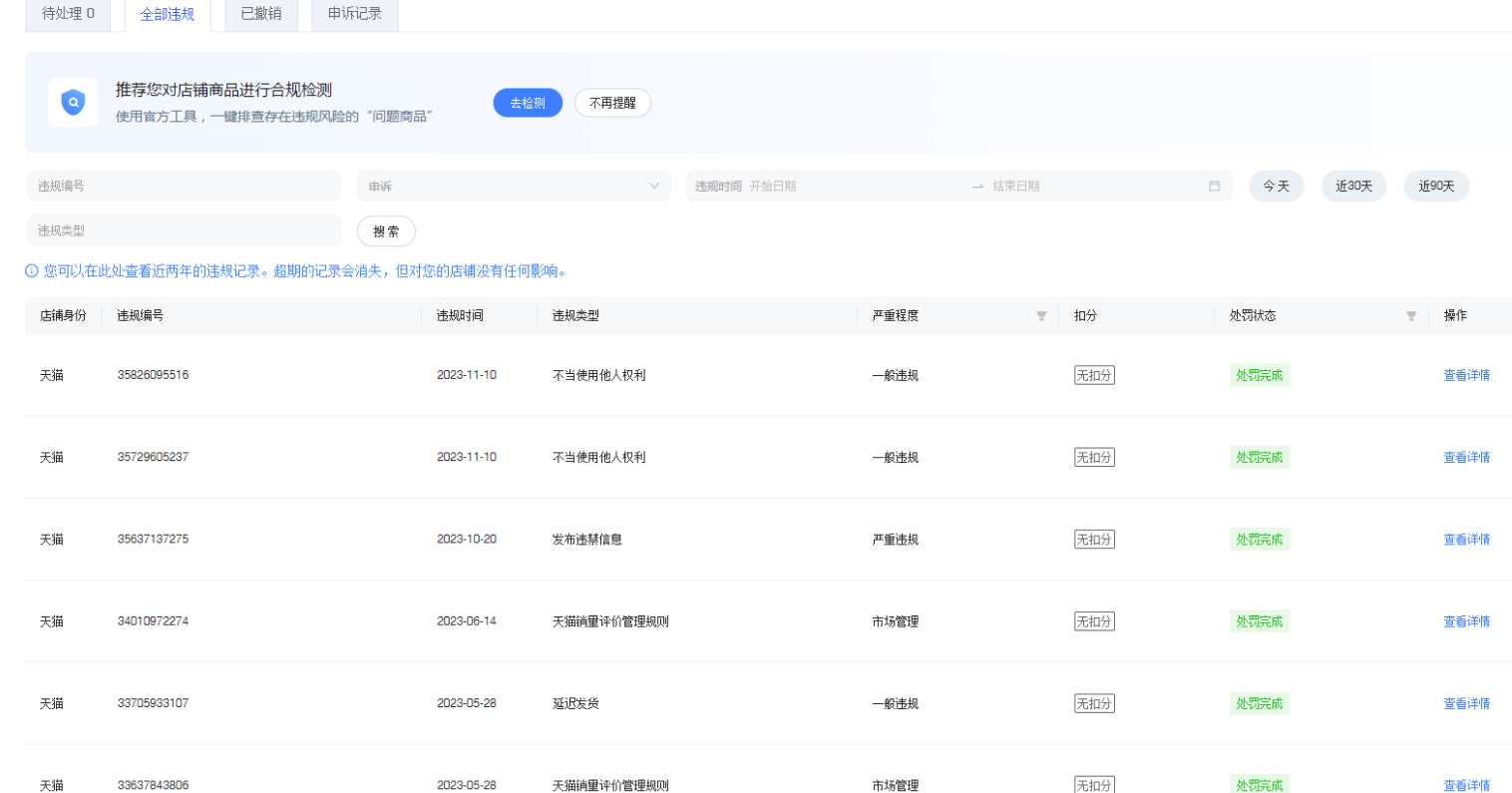The image size is (1512, 793).
Task: Click the shield compliance check icon
Action: [73, 103]
